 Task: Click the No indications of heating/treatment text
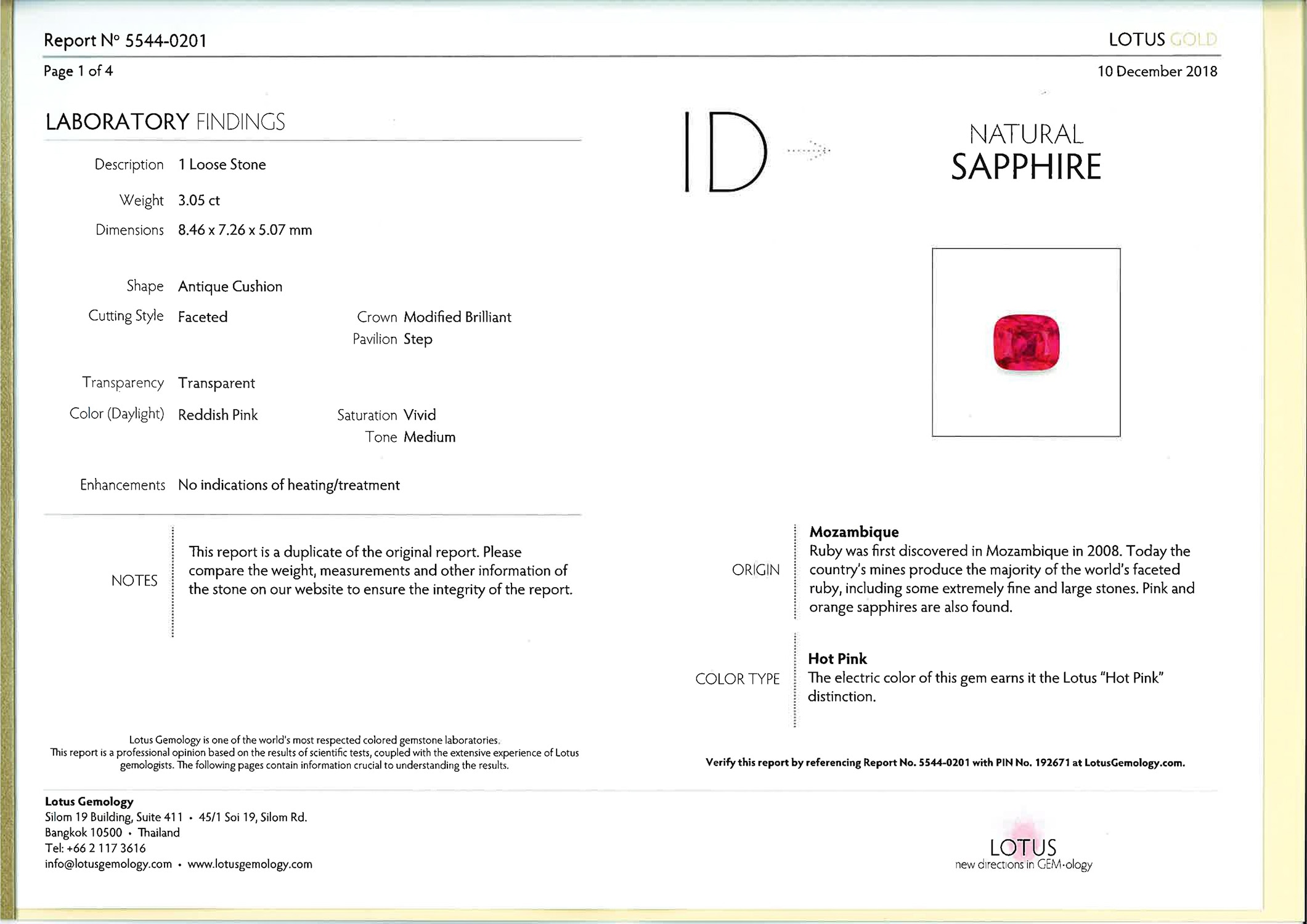pos(288,485)
